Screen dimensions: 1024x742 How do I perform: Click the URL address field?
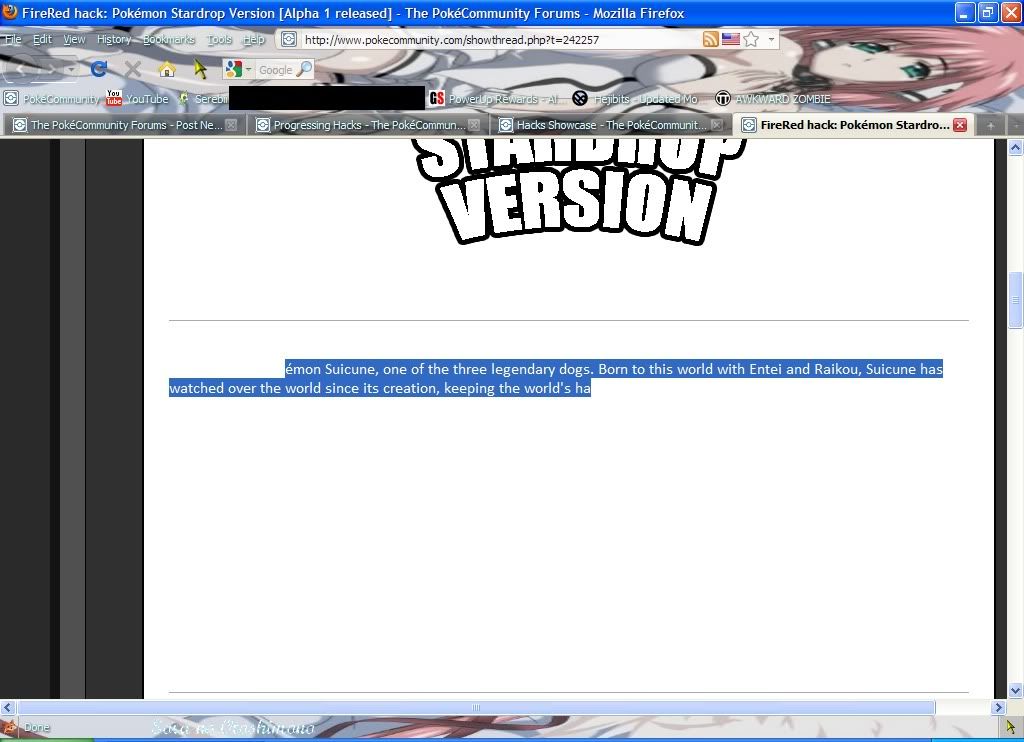(500, 39)
